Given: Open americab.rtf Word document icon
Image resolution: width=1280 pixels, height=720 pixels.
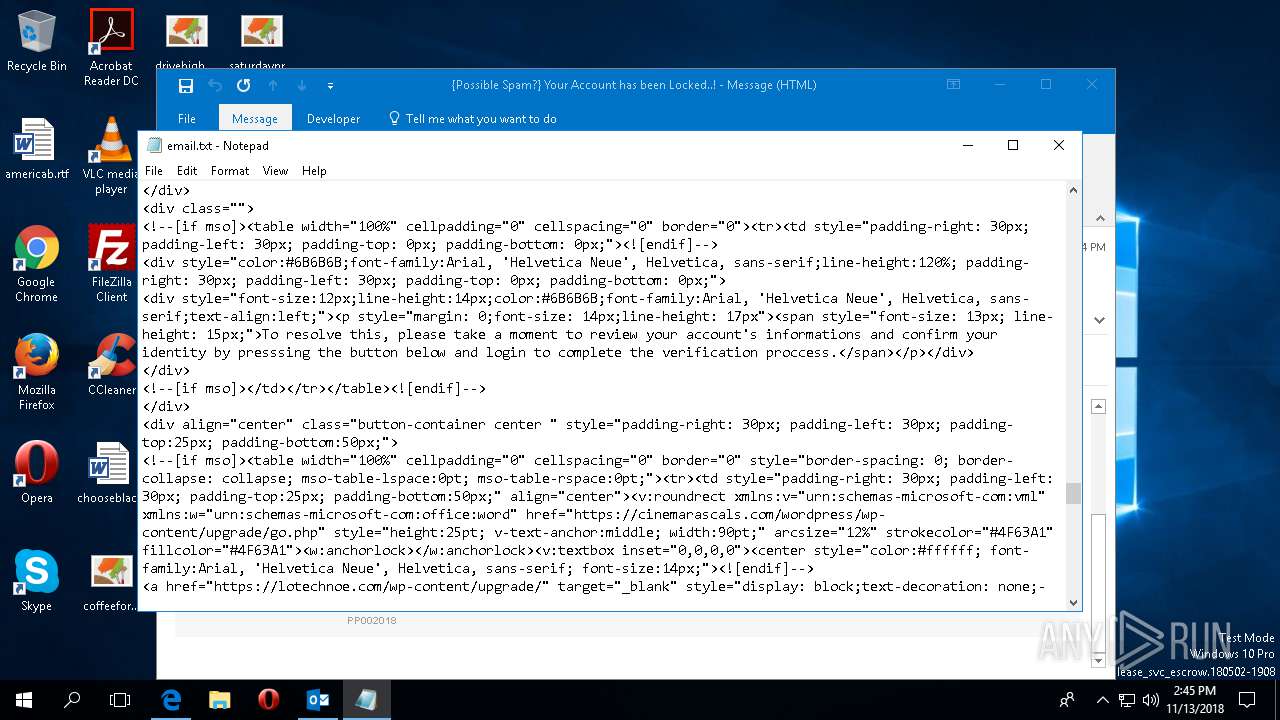Looking at the screenshot, I should coord(36,148).
